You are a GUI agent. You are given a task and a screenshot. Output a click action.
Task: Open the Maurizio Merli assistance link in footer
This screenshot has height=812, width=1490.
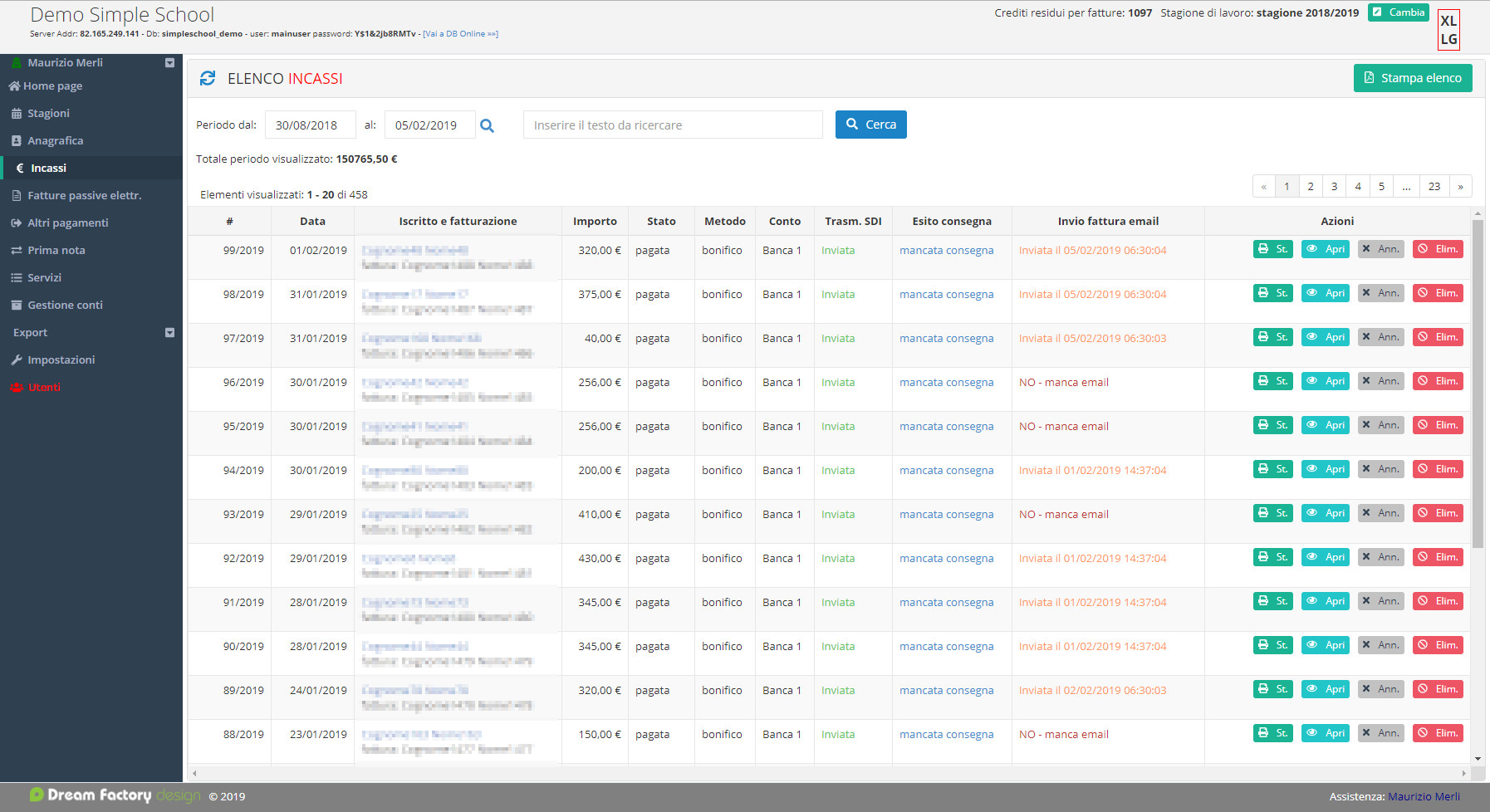pyautogui.click(x=1424, y=796)
